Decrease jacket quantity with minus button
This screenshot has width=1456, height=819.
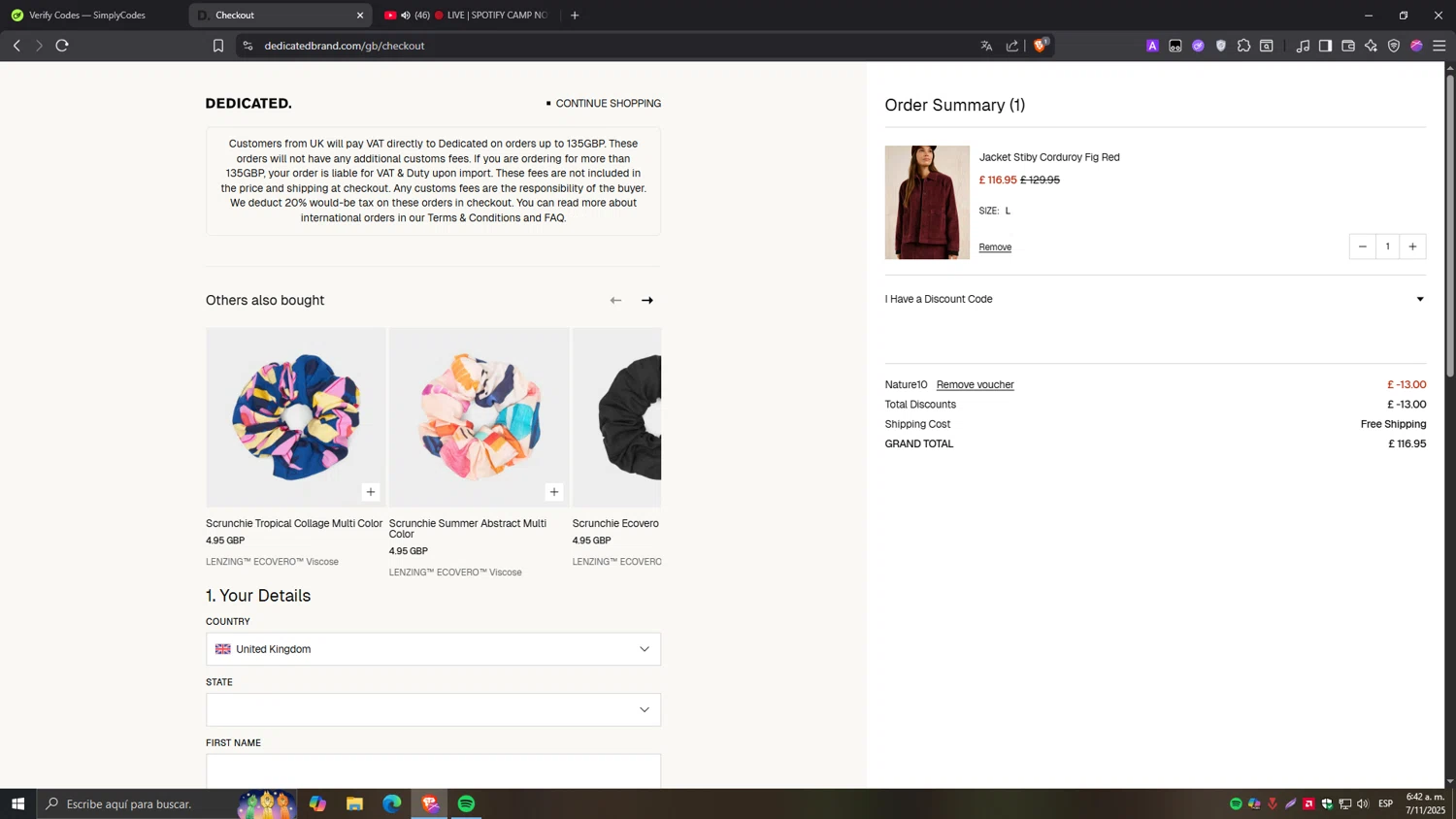pyautogui.click(x=1362, y=246)
